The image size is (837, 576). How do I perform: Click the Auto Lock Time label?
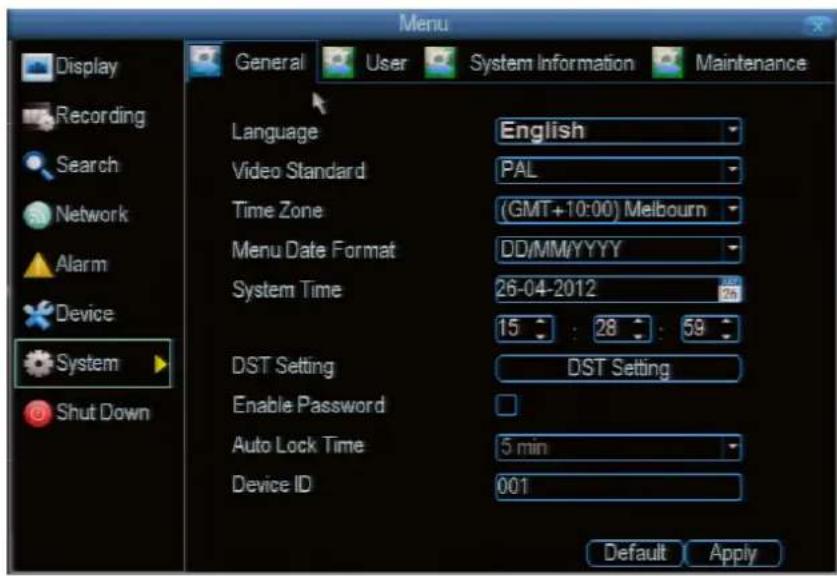298,445
